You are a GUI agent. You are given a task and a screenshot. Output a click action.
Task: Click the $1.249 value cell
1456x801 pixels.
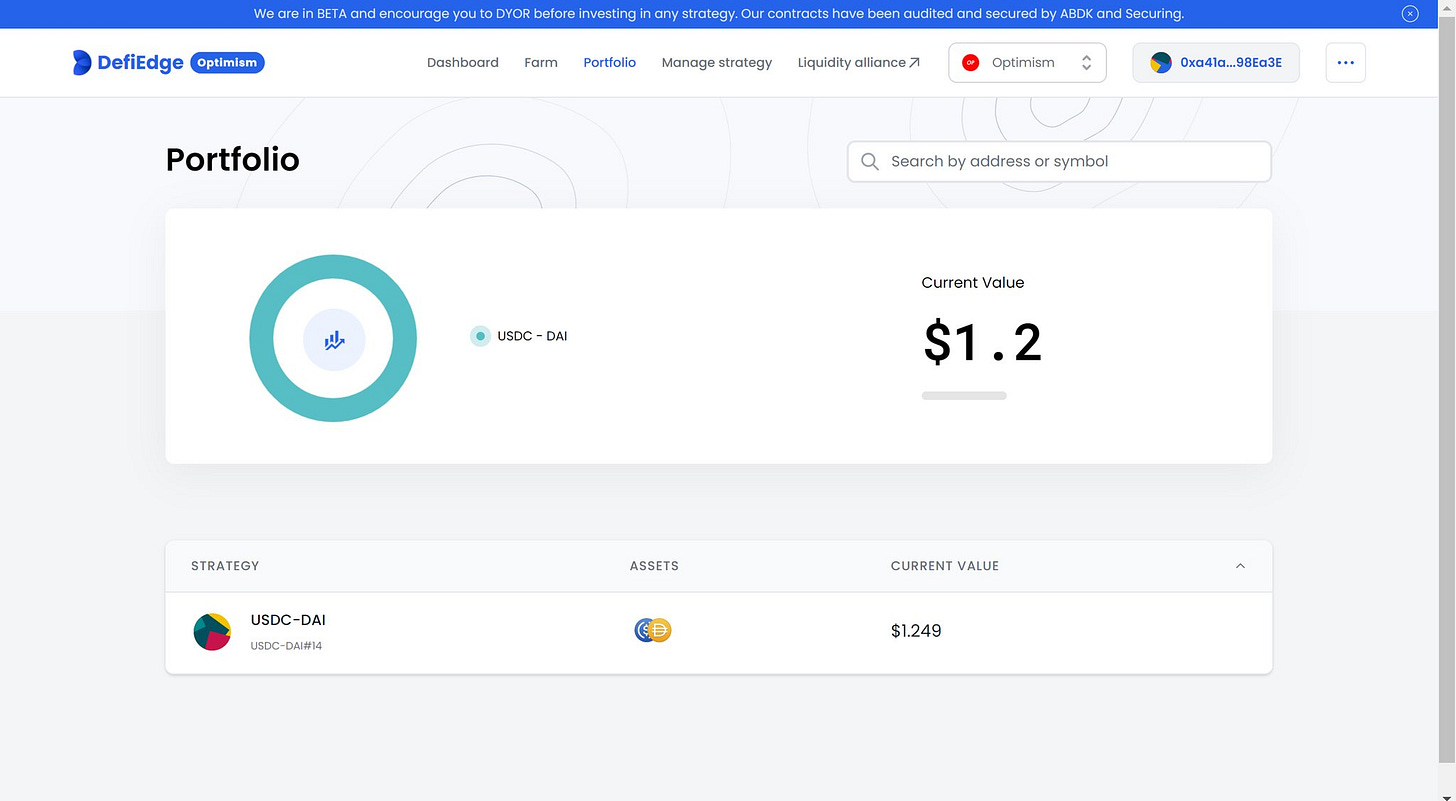click(x=916, y=631)
